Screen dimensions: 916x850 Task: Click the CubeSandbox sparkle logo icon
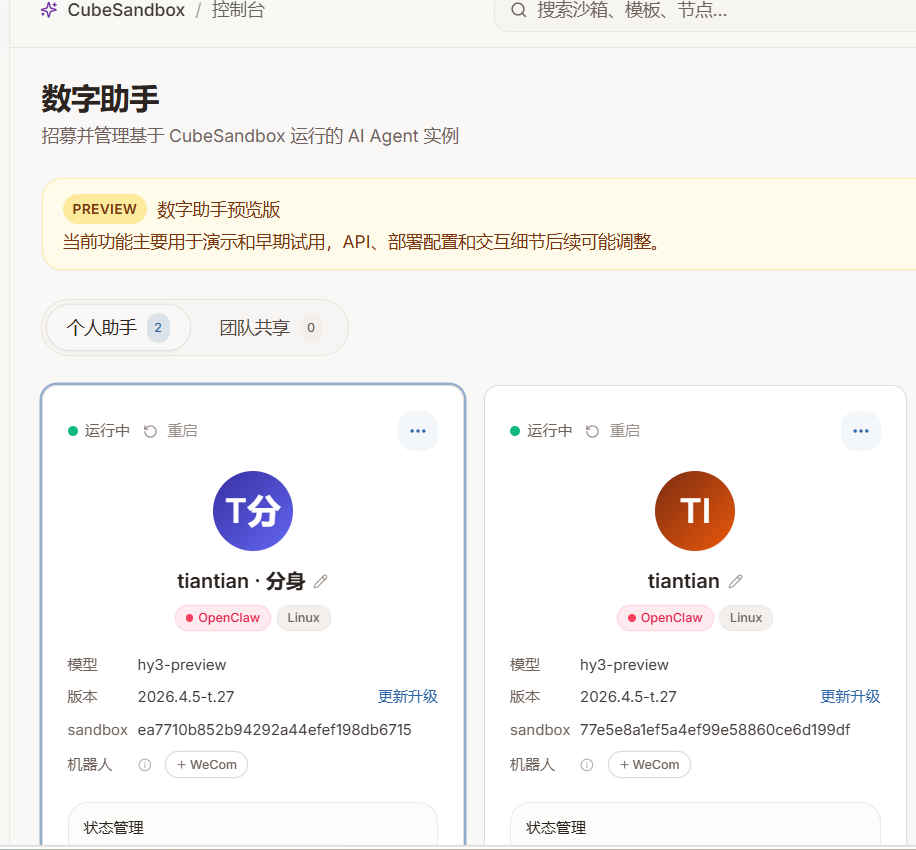pos(49,10)
